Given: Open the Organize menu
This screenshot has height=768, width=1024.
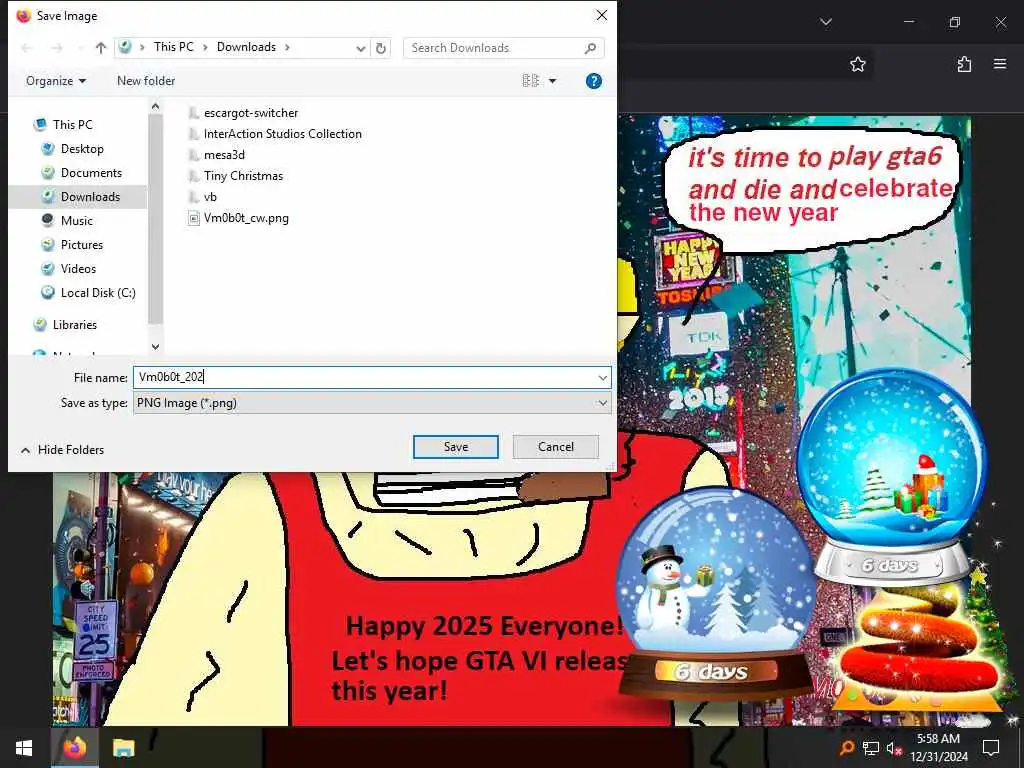Looking at the screenshot, I should click(56, 81).
